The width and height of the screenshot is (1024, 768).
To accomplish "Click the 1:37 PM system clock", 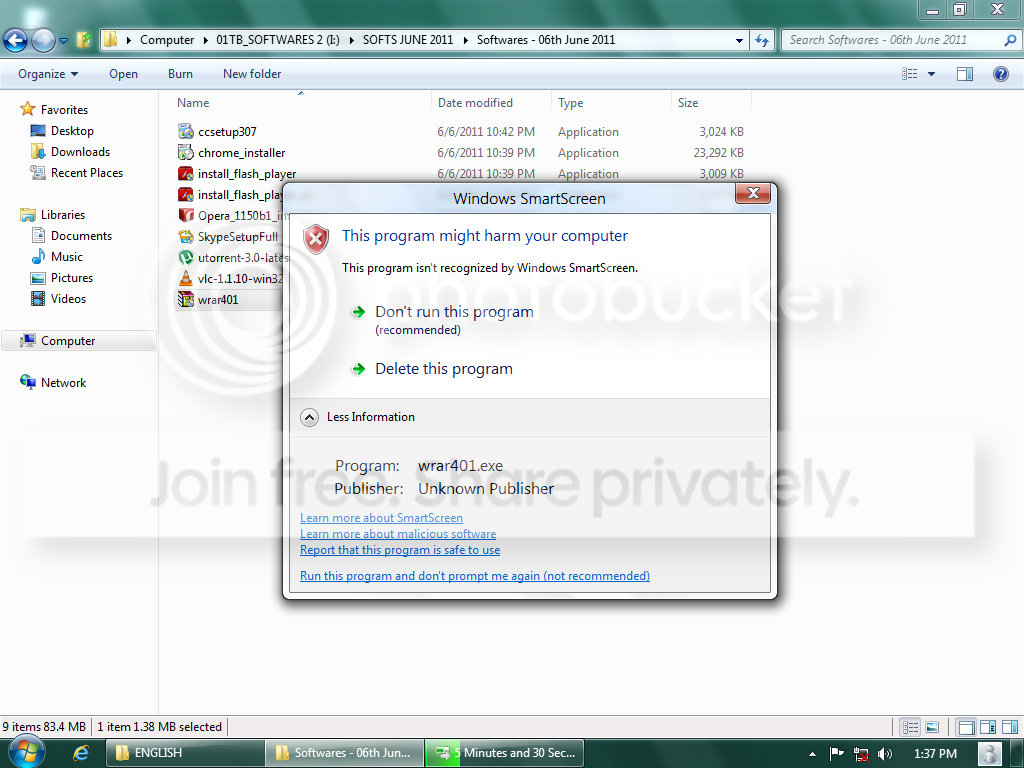I will tap(935, 754).
